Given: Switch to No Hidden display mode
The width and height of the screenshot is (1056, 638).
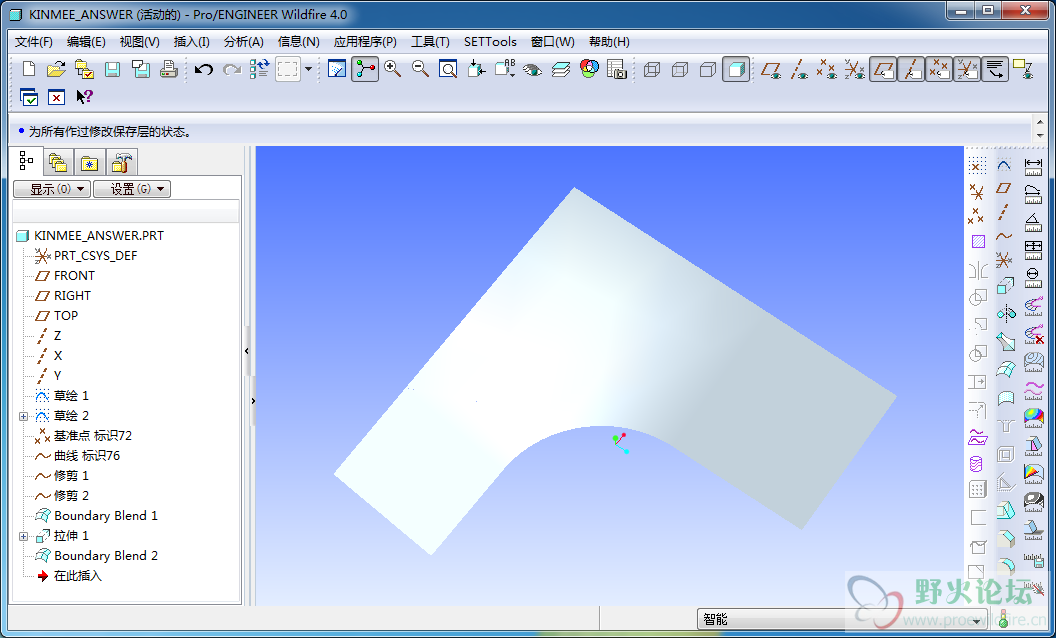Looking at the screenshot, I should 708,69.
